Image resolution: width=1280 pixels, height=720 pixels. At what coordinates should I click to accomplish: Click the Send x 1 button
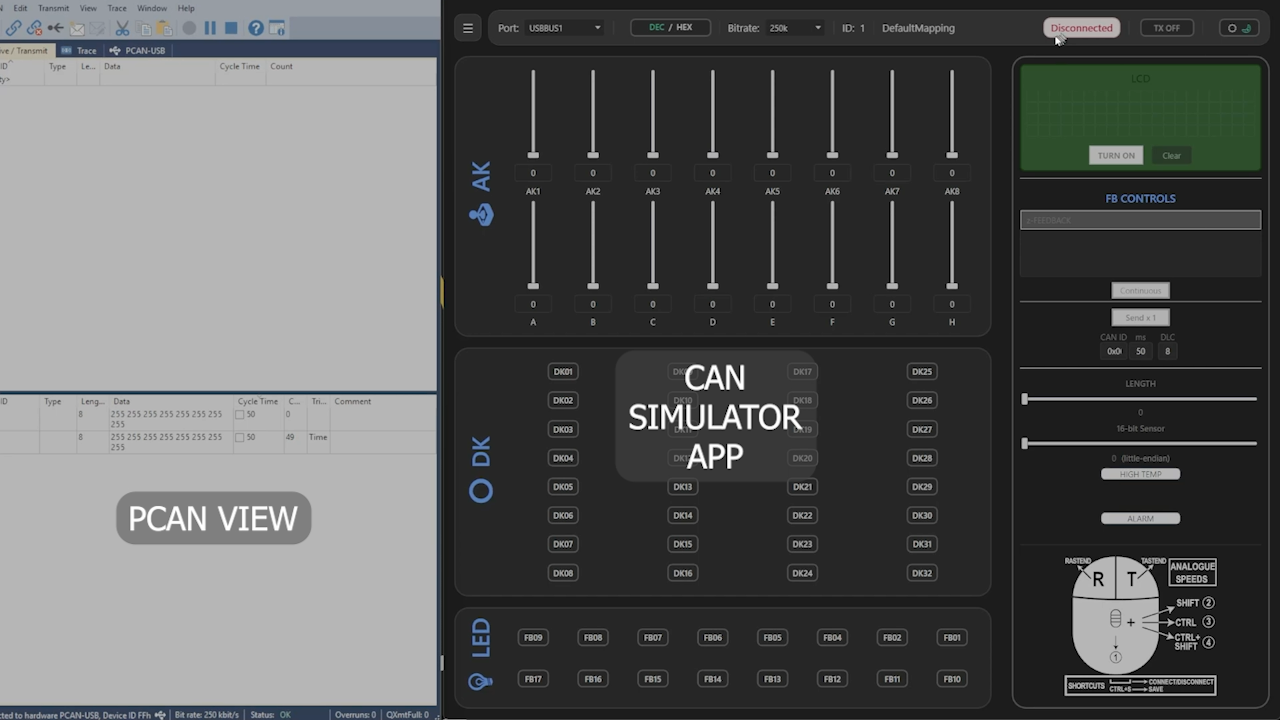tap(1140, 318)
